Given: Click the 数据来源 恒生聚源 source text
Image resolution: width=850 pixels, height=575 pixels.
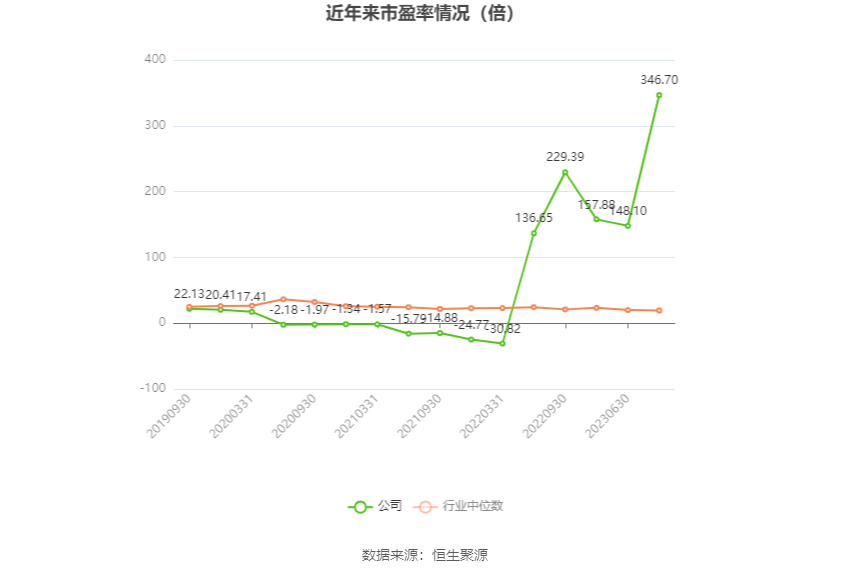Looking at the screenshot, I should click(425, 555).
